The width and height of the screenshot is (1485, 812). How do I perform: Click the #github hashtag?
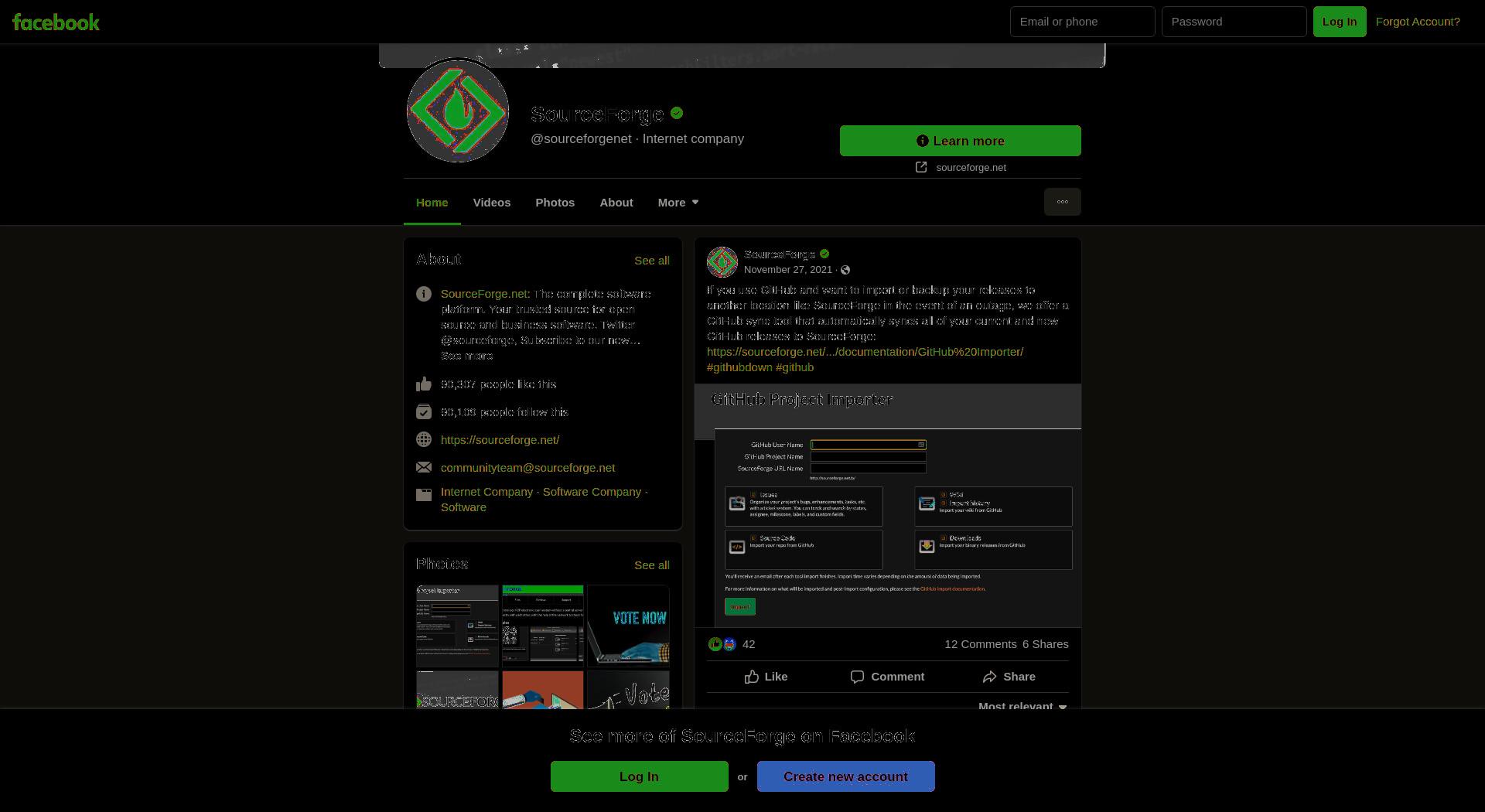(x=795, y=367)
